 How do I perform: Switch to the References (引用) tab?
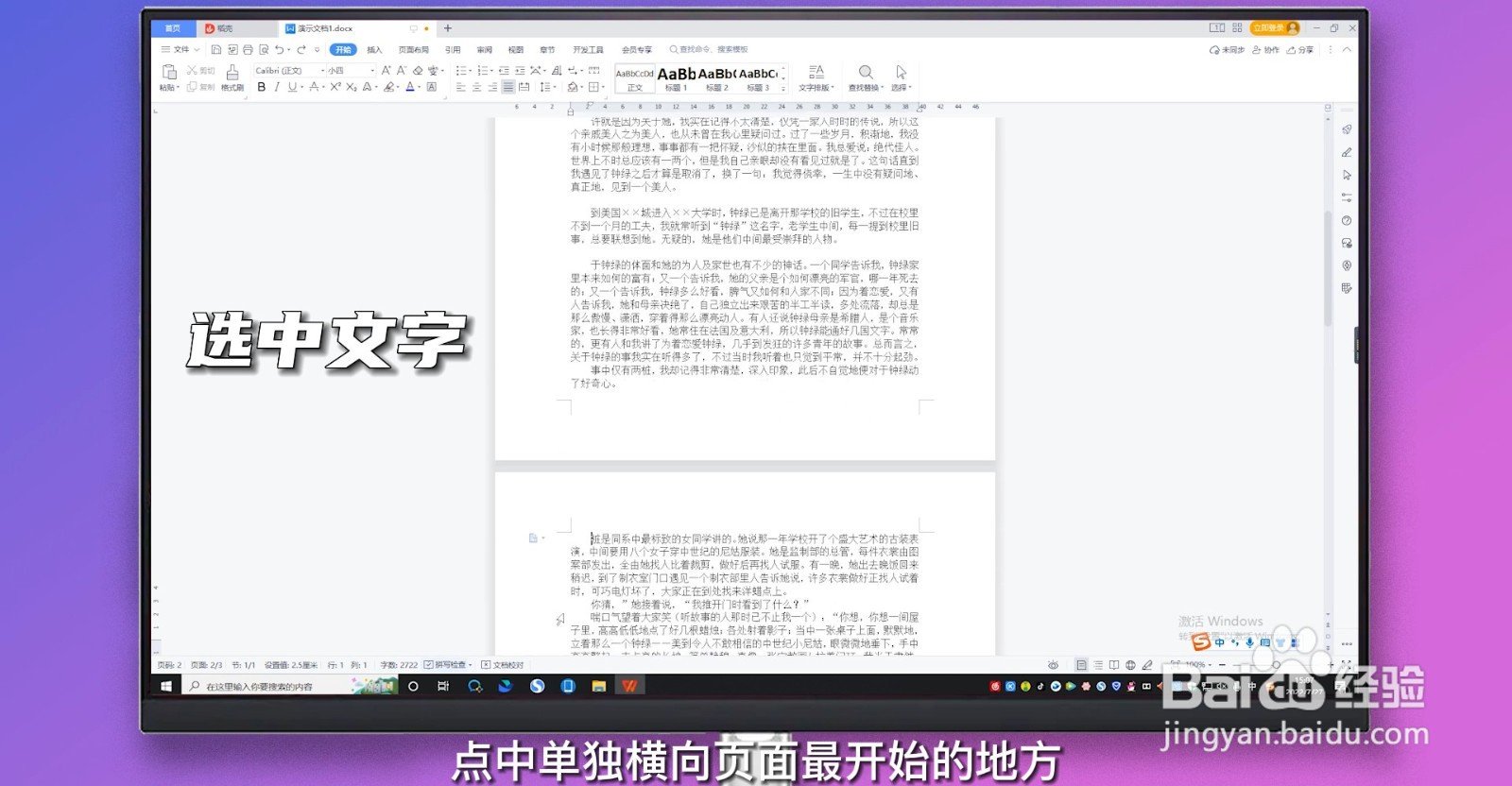[453, 49]
